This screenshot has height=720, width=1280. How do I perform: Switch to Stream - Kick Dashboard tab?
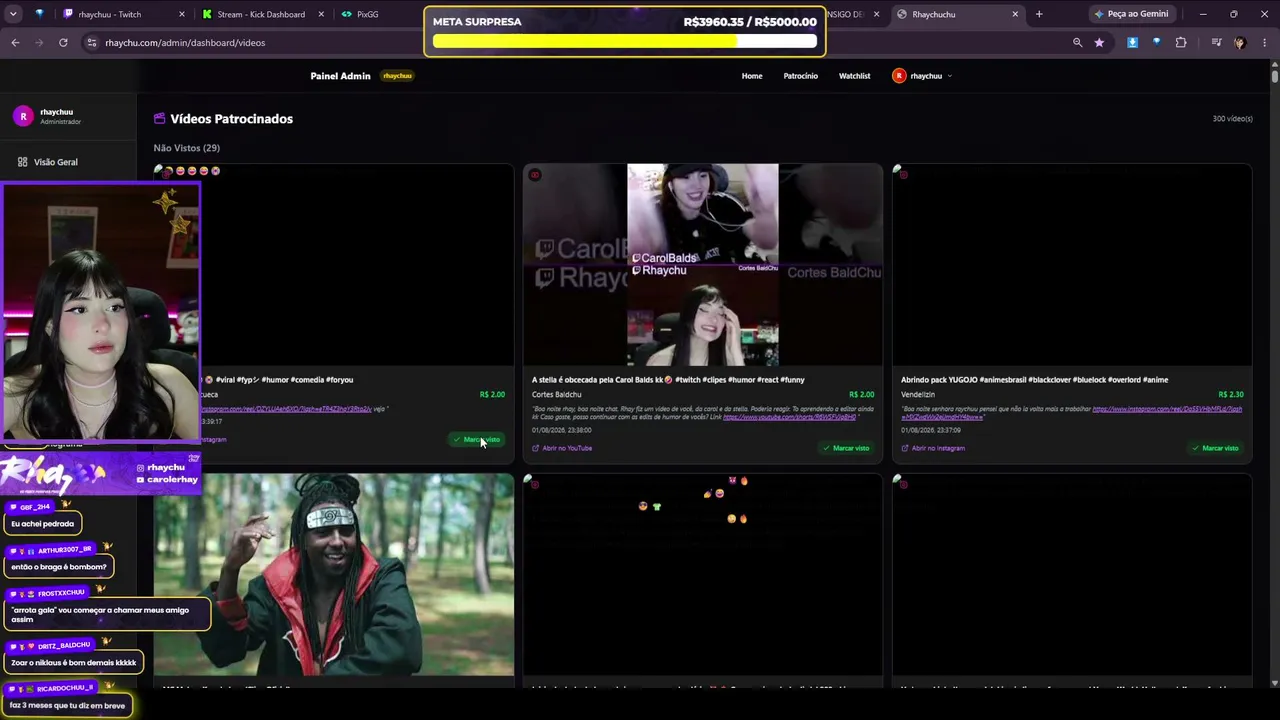pos(261,14)
